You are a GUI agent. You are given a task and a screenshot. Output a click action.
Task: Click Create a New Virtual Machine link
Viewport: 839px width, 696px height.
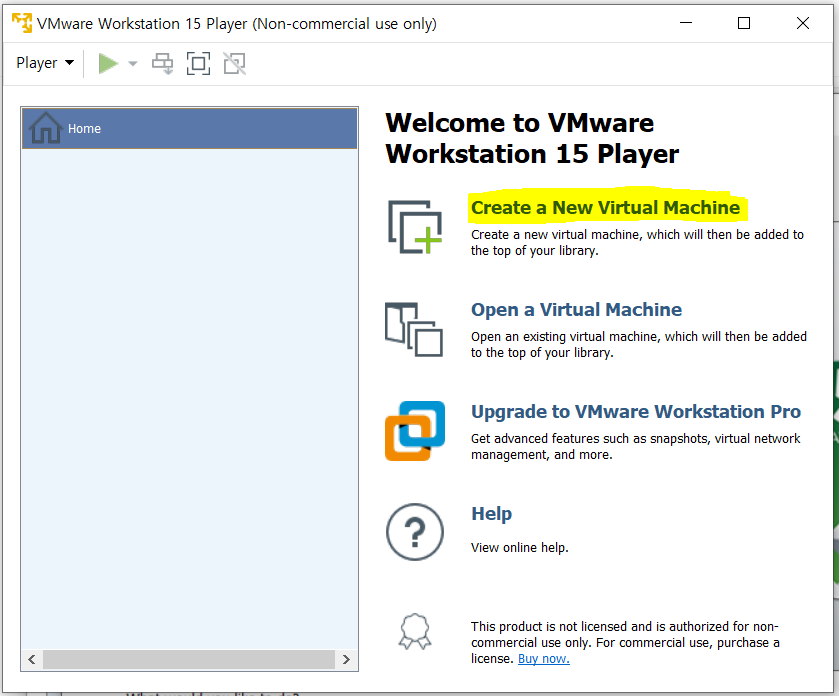tap(605, 208)
